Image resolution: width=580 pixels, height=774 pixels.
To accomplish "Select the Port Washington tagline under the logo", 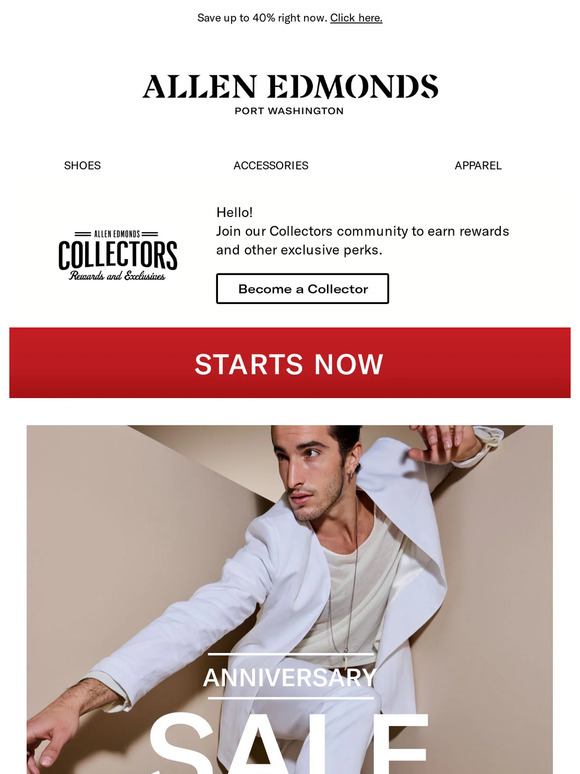I will tap(289, 111).
